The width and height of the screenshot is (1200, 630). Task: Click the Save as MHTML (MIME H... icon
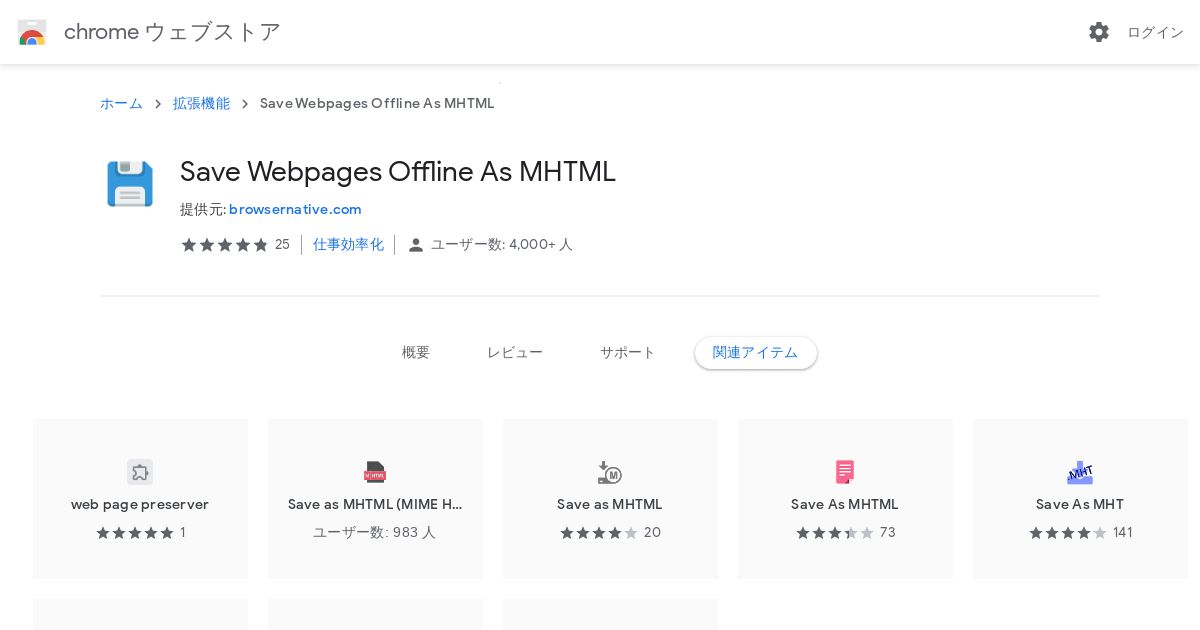(x=375, y=472)
